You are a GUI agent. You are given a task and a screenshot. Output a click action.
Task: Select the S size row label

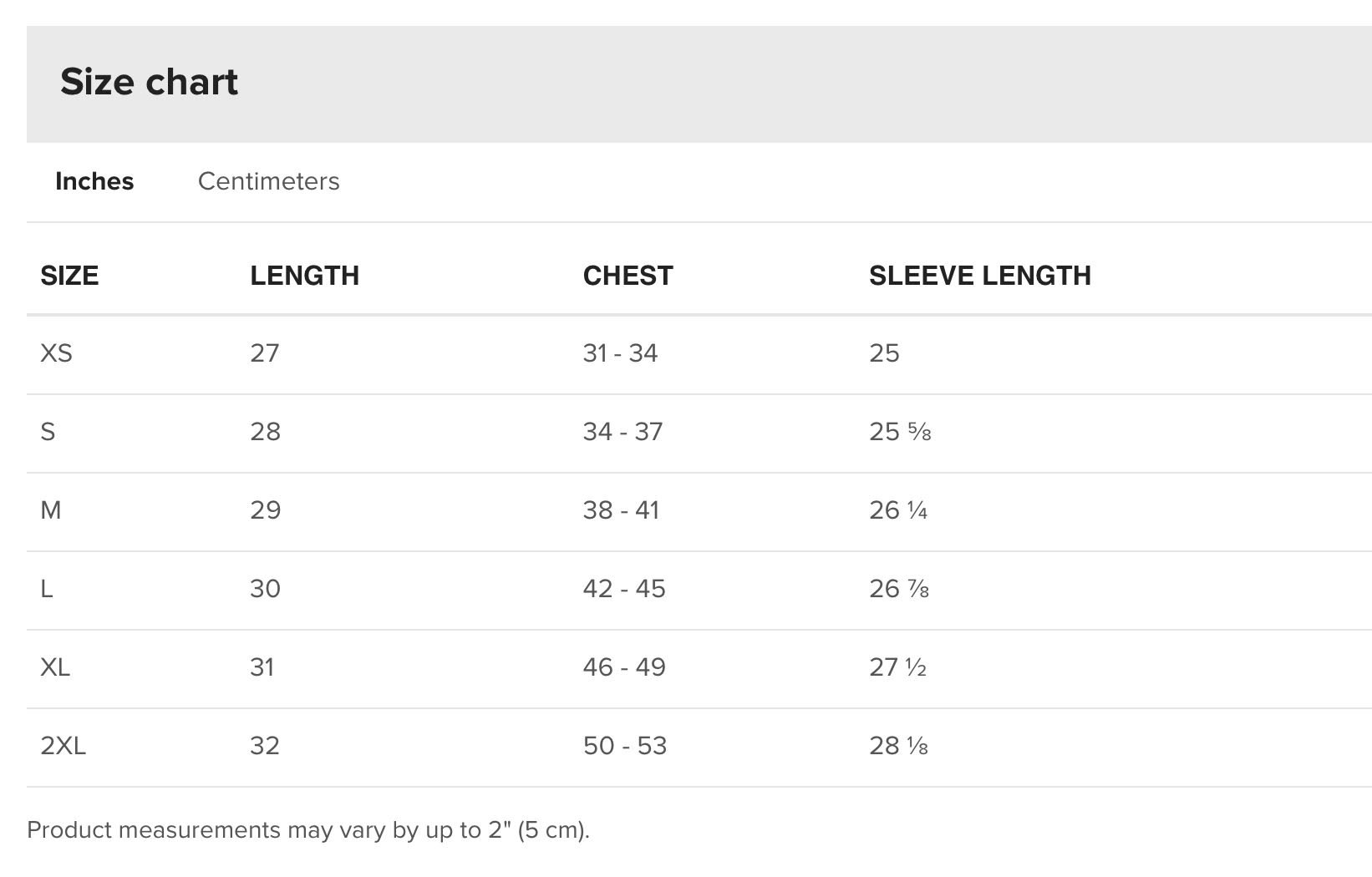(x=48, y=432)
